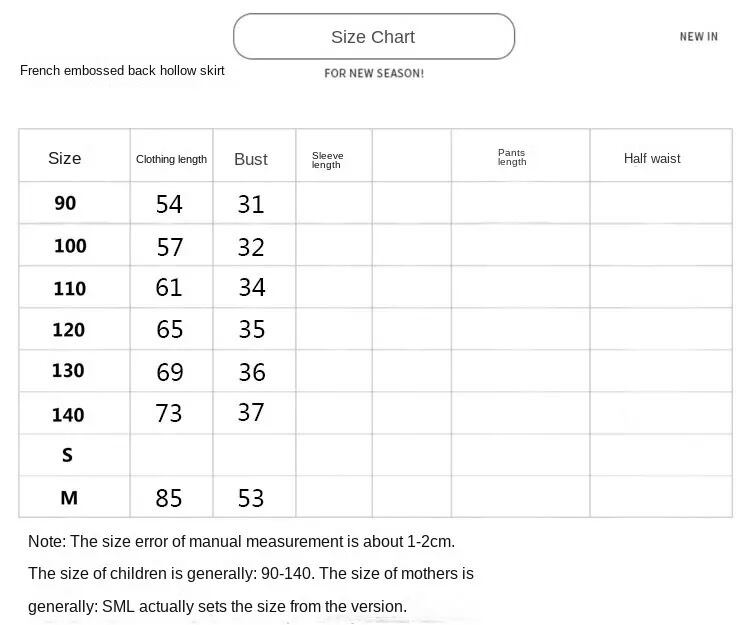This screenshot has width=750, height=625.
Task: Click the Pants length column header
Action: point(512,157)
